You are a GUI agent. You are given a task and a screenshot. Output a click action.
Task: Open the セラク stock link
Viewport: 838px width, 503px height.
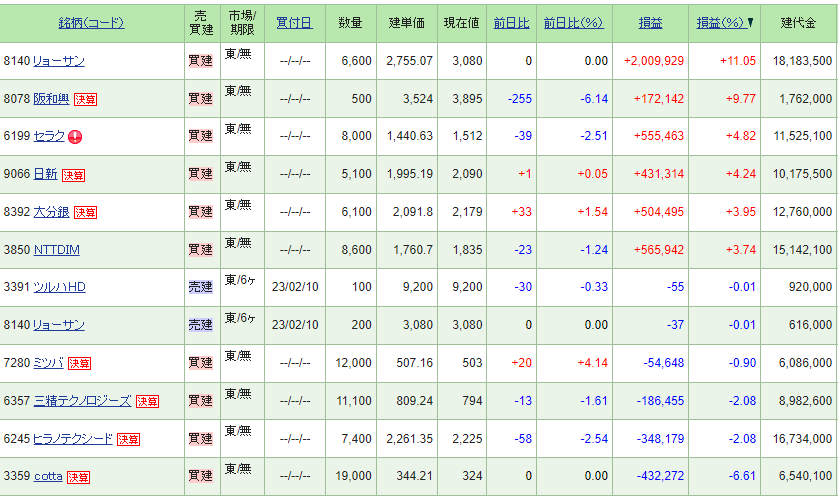tap(49, 136)
